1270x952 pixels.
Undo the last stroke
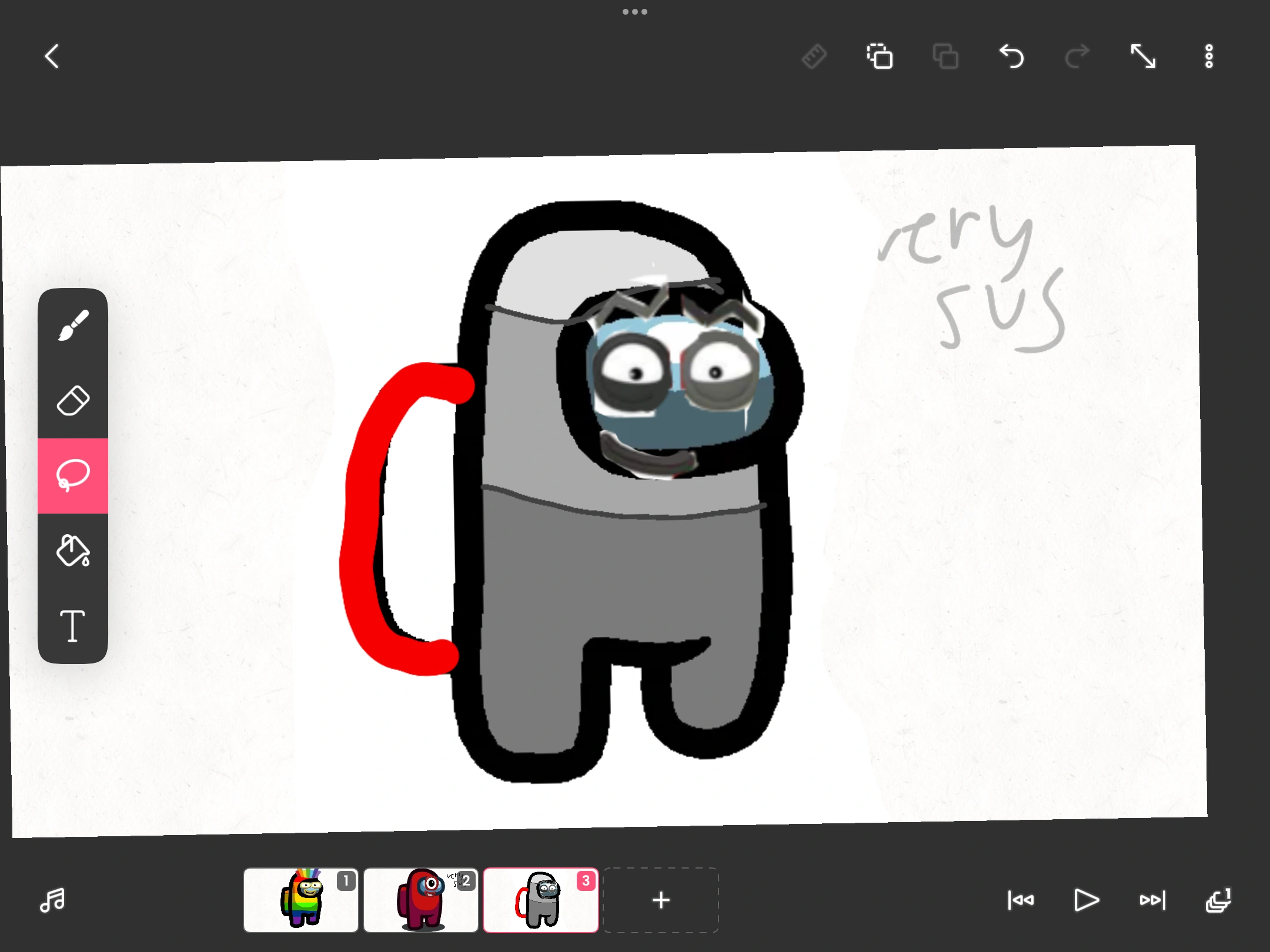(1012, 57)
